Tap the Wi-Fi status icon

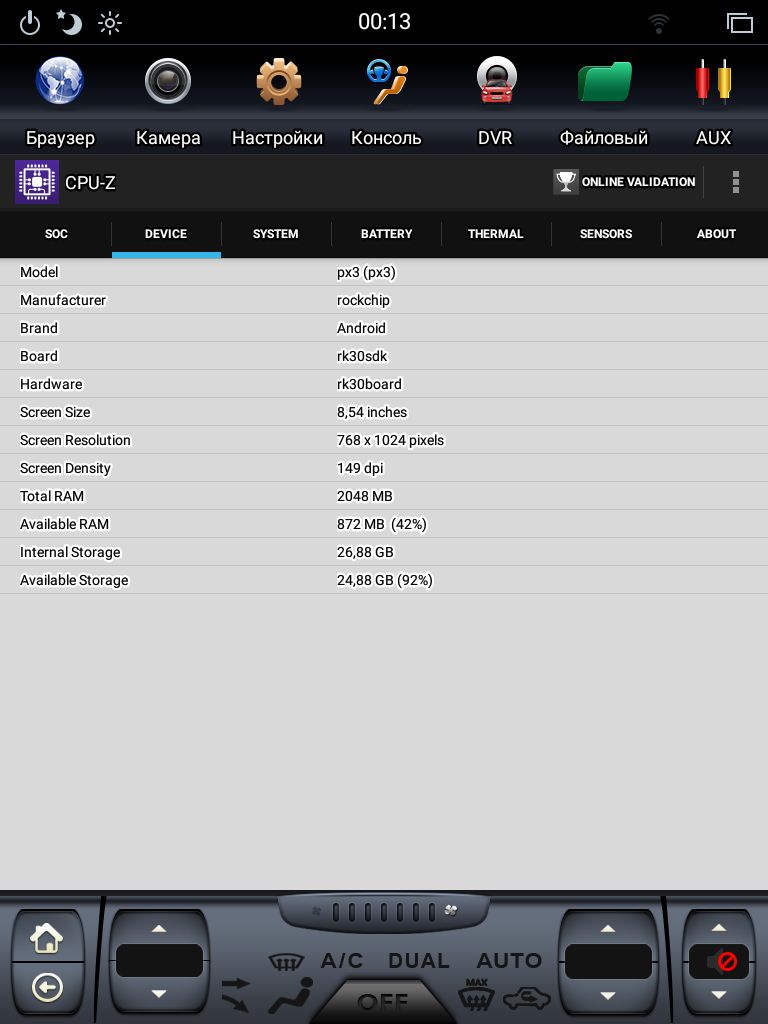(x=658, y=24)
